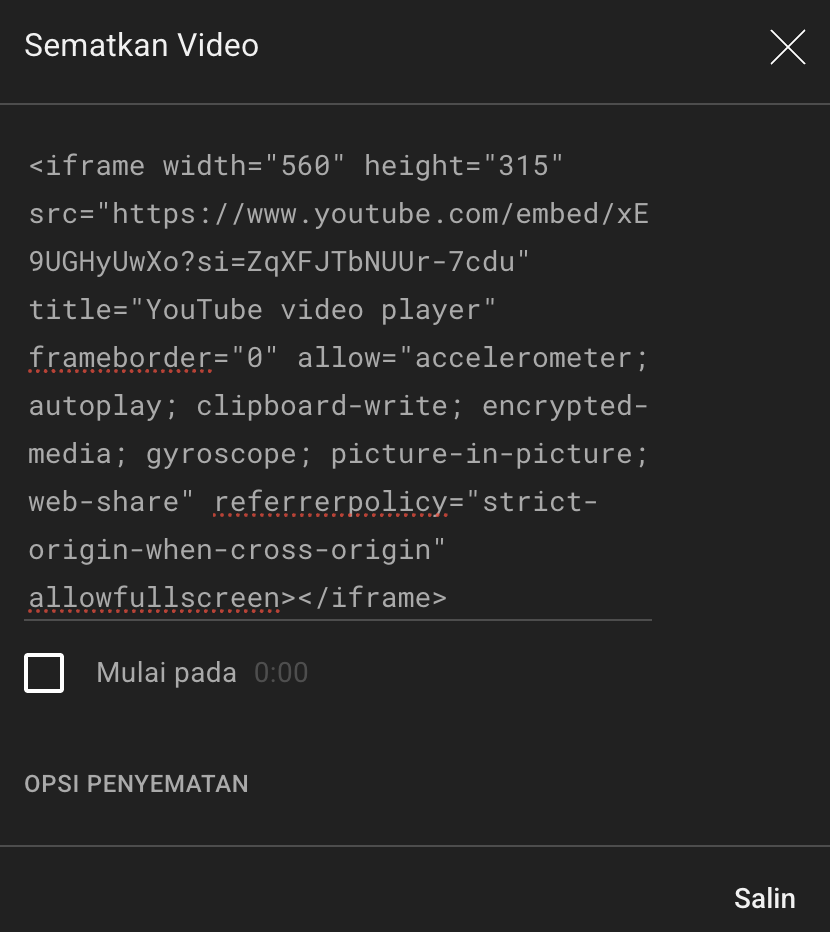Place cursor on width="560" in the code
This screenshot has width=830, height=932.
click(x=254, y=165)
